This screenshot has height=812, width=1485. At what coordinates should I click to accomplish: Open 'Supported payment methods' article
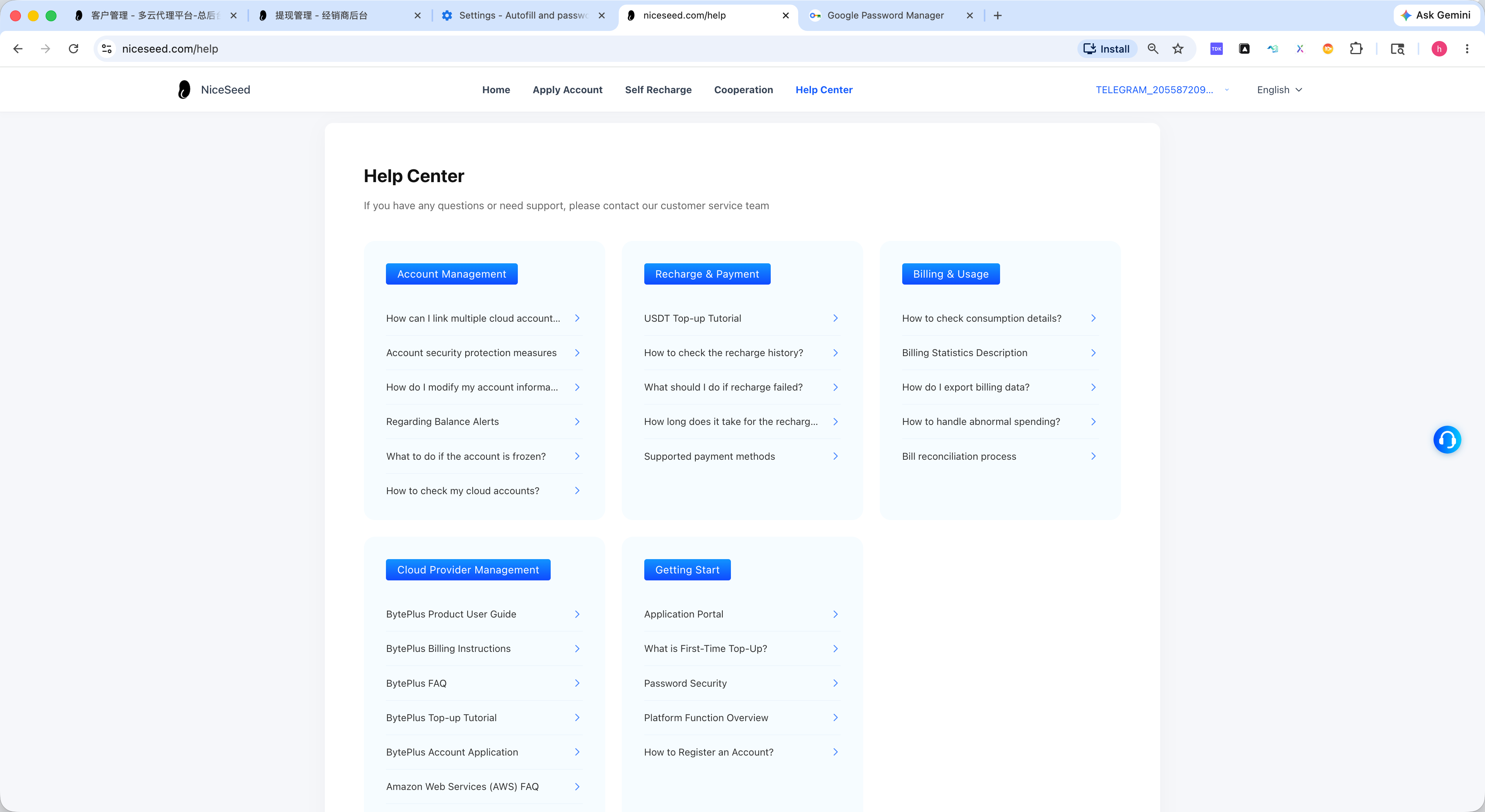(x=742, y=456)
